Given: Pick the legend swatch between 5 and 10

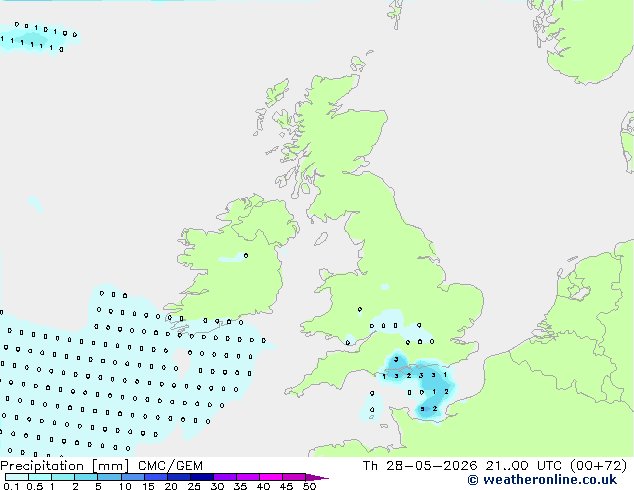Looking at the screenshot, I should pyautogui.click(x=109, y=477).
